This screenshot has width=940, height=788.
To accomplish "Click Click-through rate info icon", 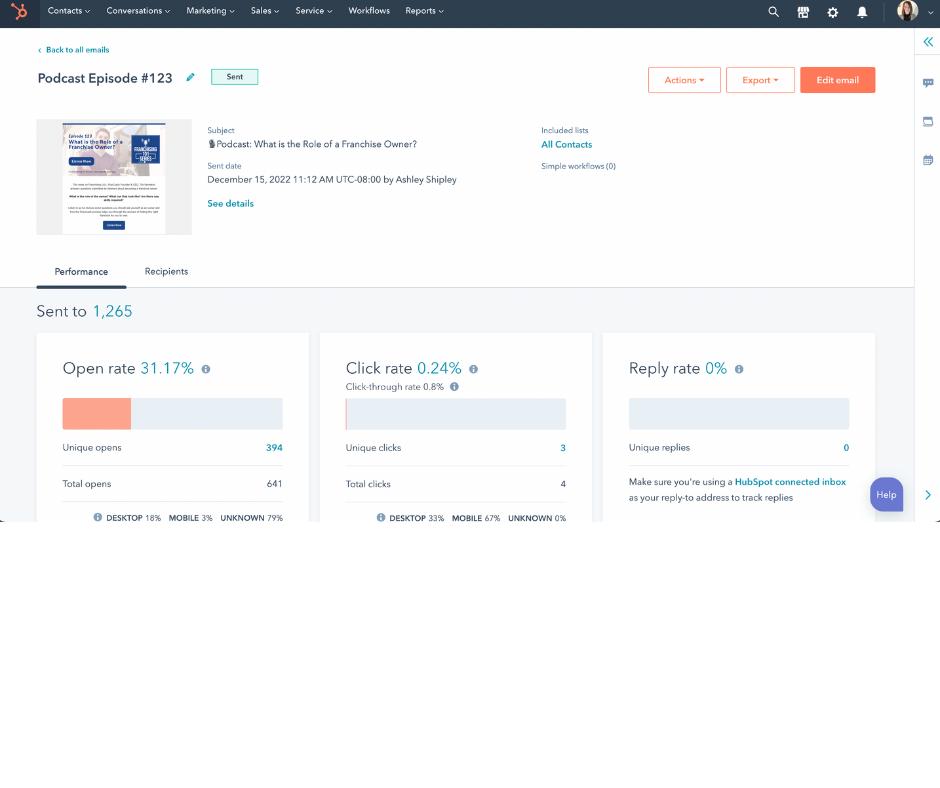I will point(454,387).
